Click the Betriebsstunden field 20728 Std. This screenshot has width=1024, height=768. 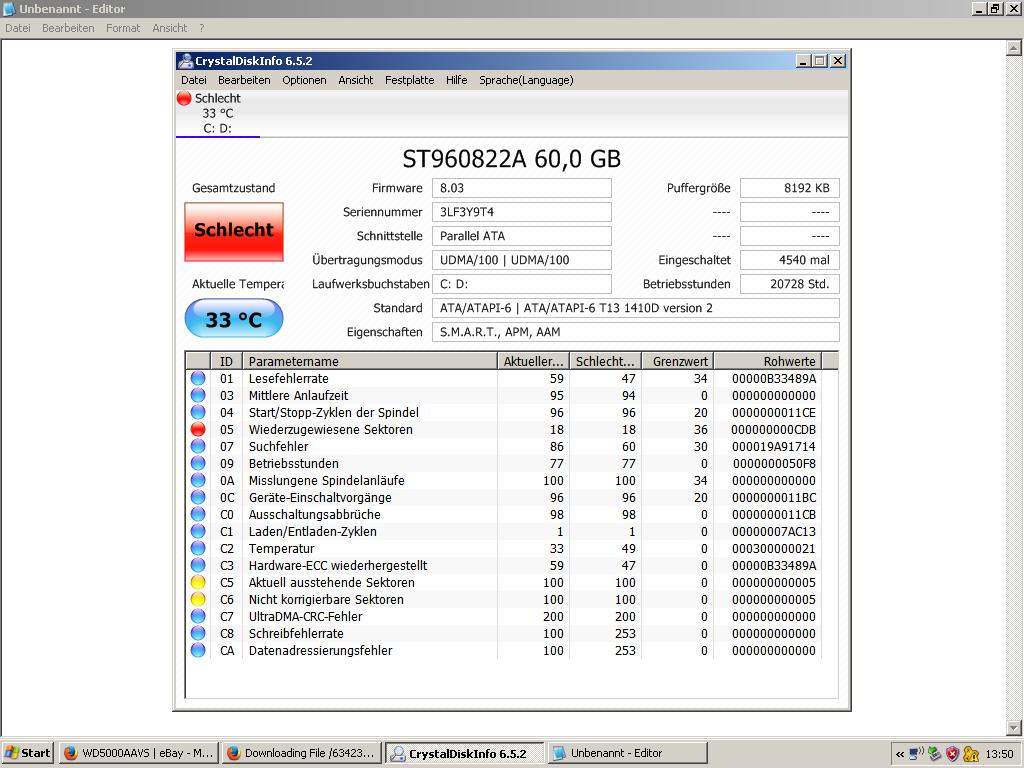(790, 284)
